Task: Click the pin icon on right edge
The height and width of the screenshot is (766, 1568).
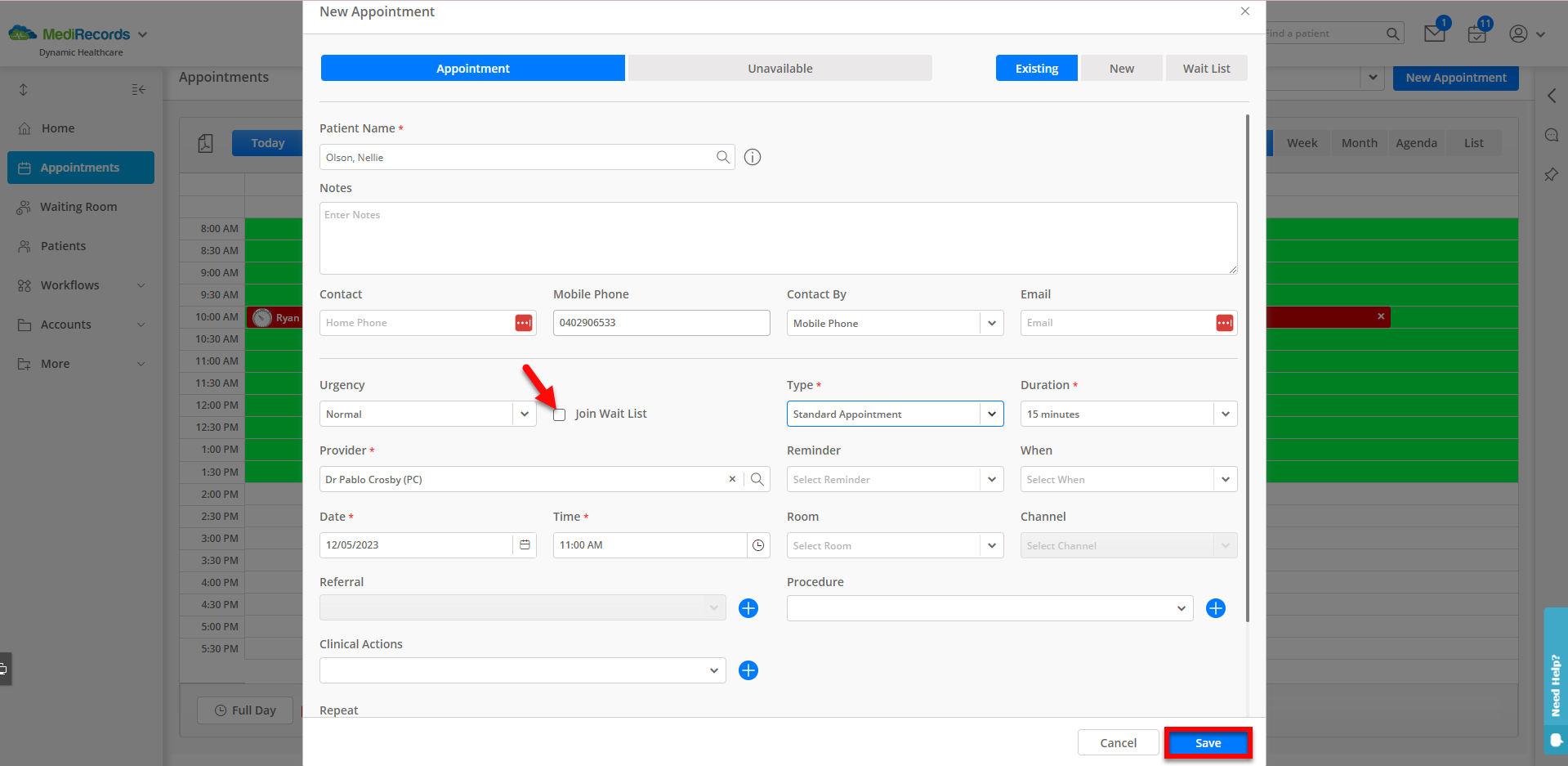Action: pyautogui.click(x=1551, y=174)
